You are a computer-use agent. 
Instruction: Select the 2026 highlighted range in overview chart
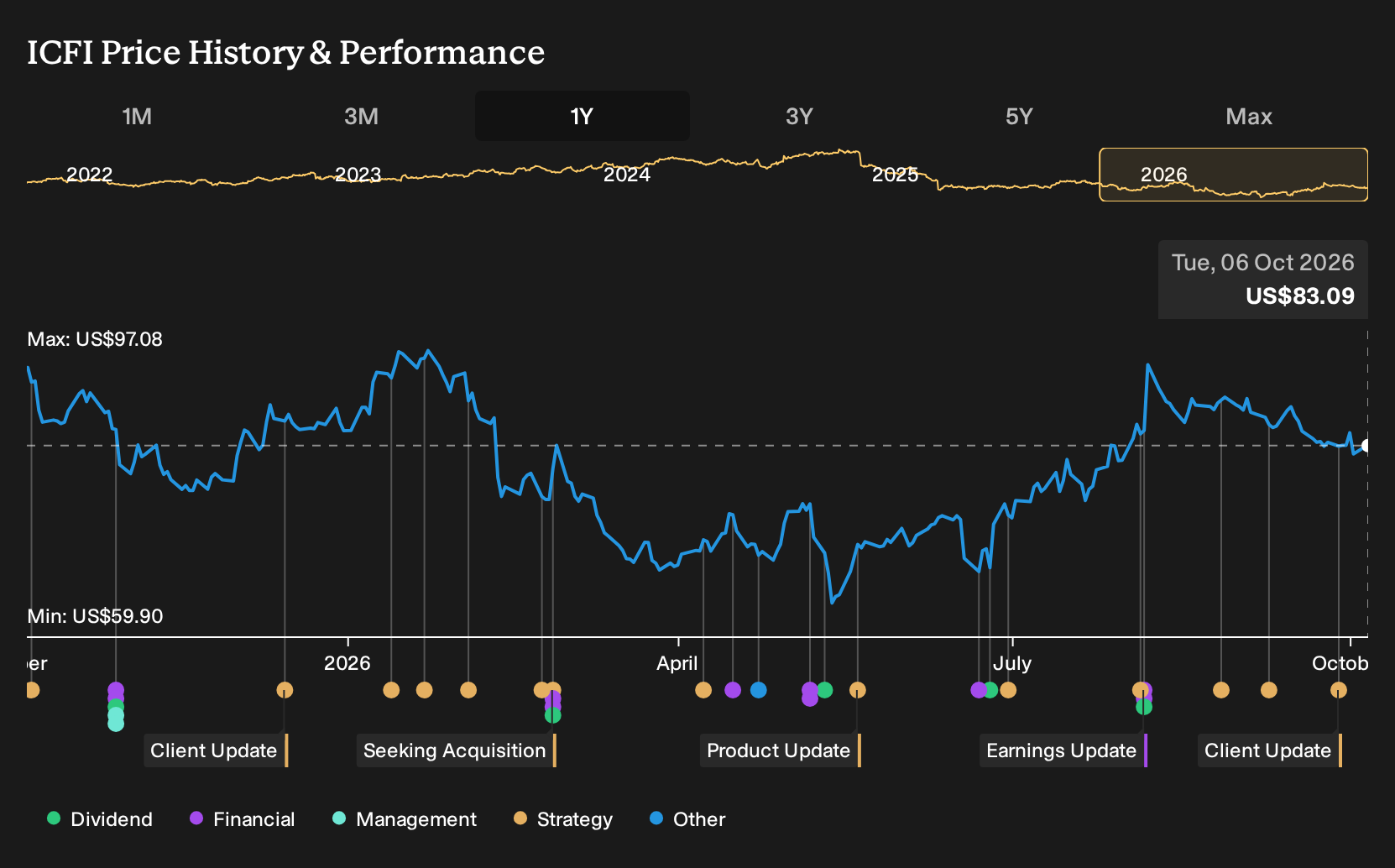pyautogui.click(x=1234, y=175)
